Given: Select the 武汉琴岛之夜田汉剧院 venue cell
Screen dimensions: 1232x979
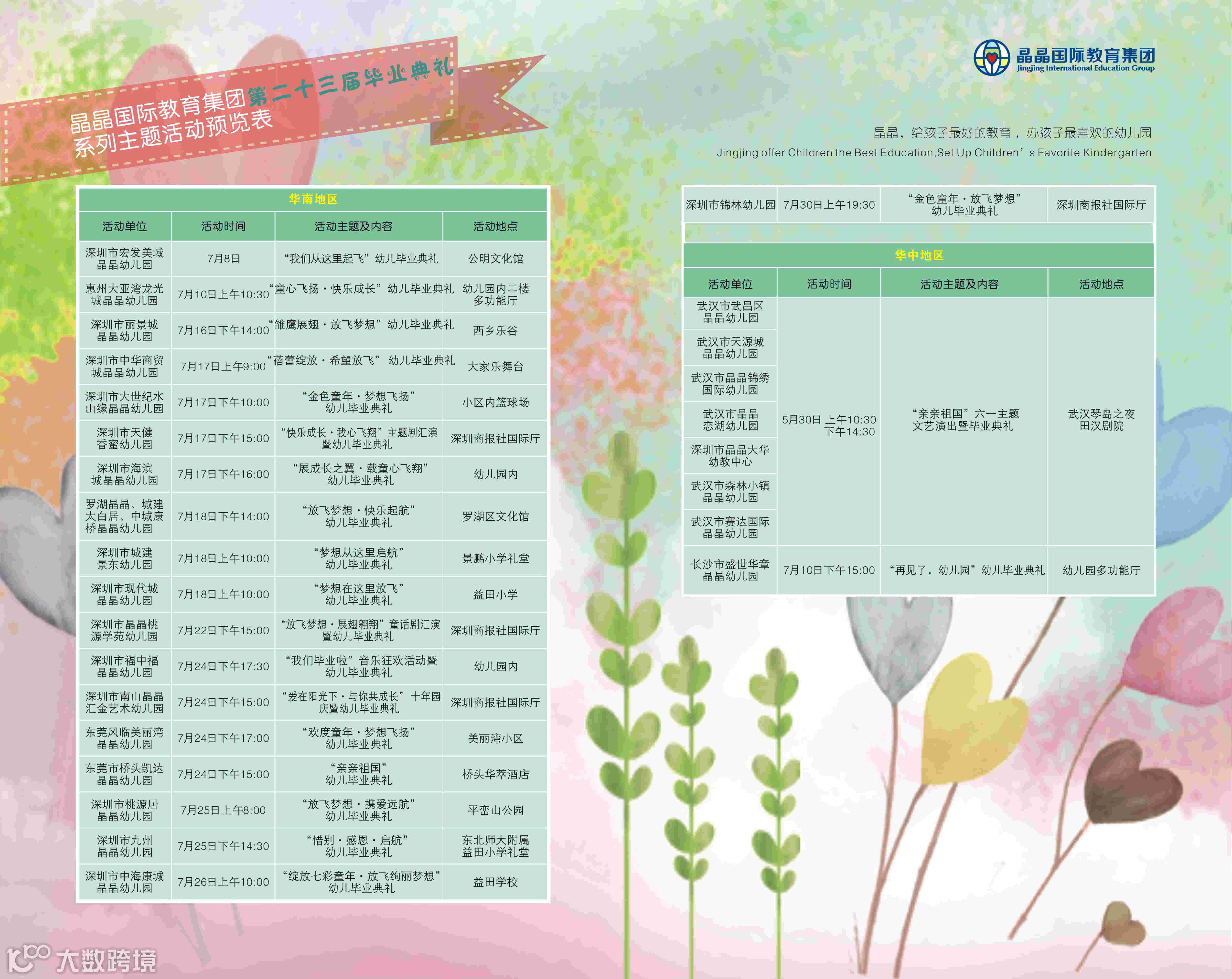Looking at the screenshot, I should tap(1101, 420).
